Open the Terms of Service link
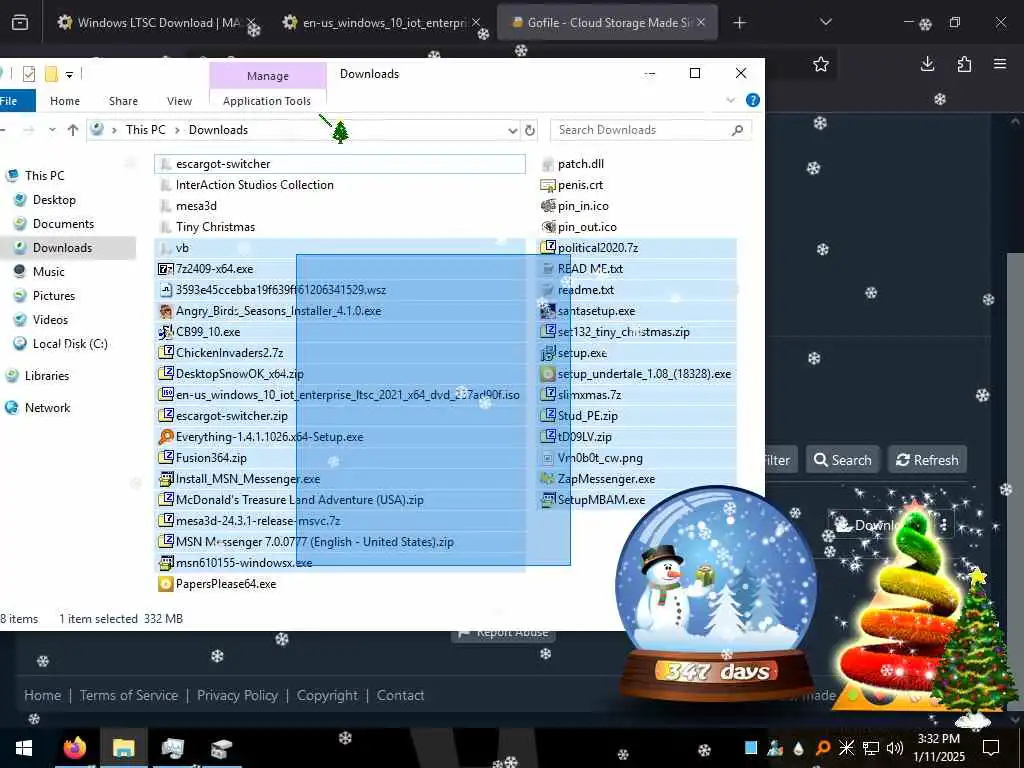Viewport: 1024px width, 768px height. 129,696
